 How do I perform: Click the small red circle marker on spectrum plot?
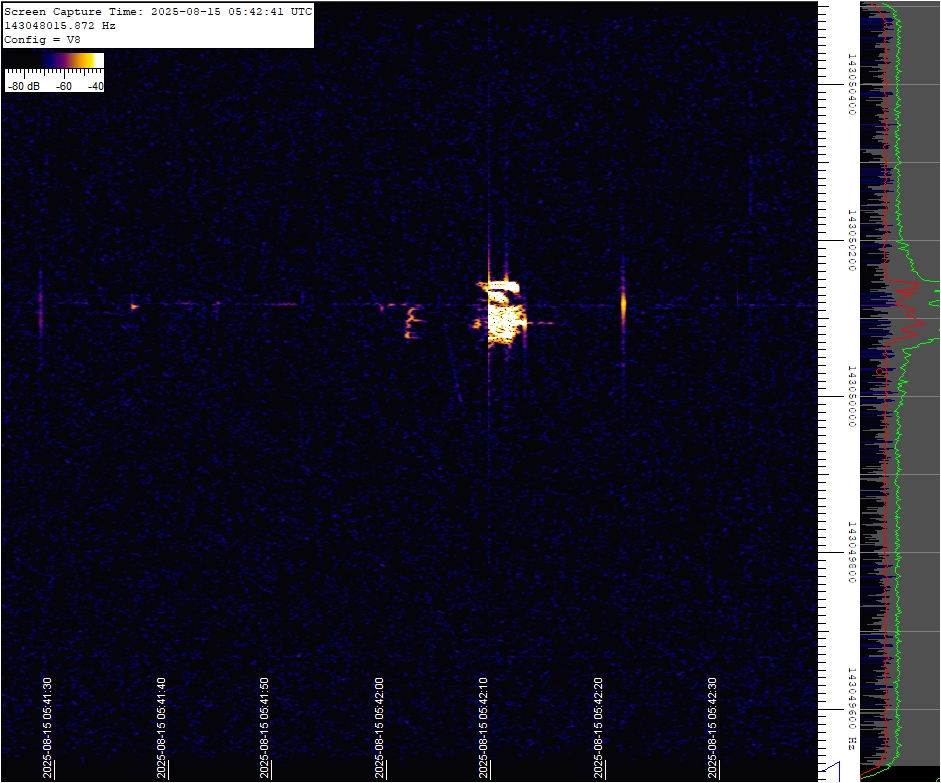(x=880, y=372)
